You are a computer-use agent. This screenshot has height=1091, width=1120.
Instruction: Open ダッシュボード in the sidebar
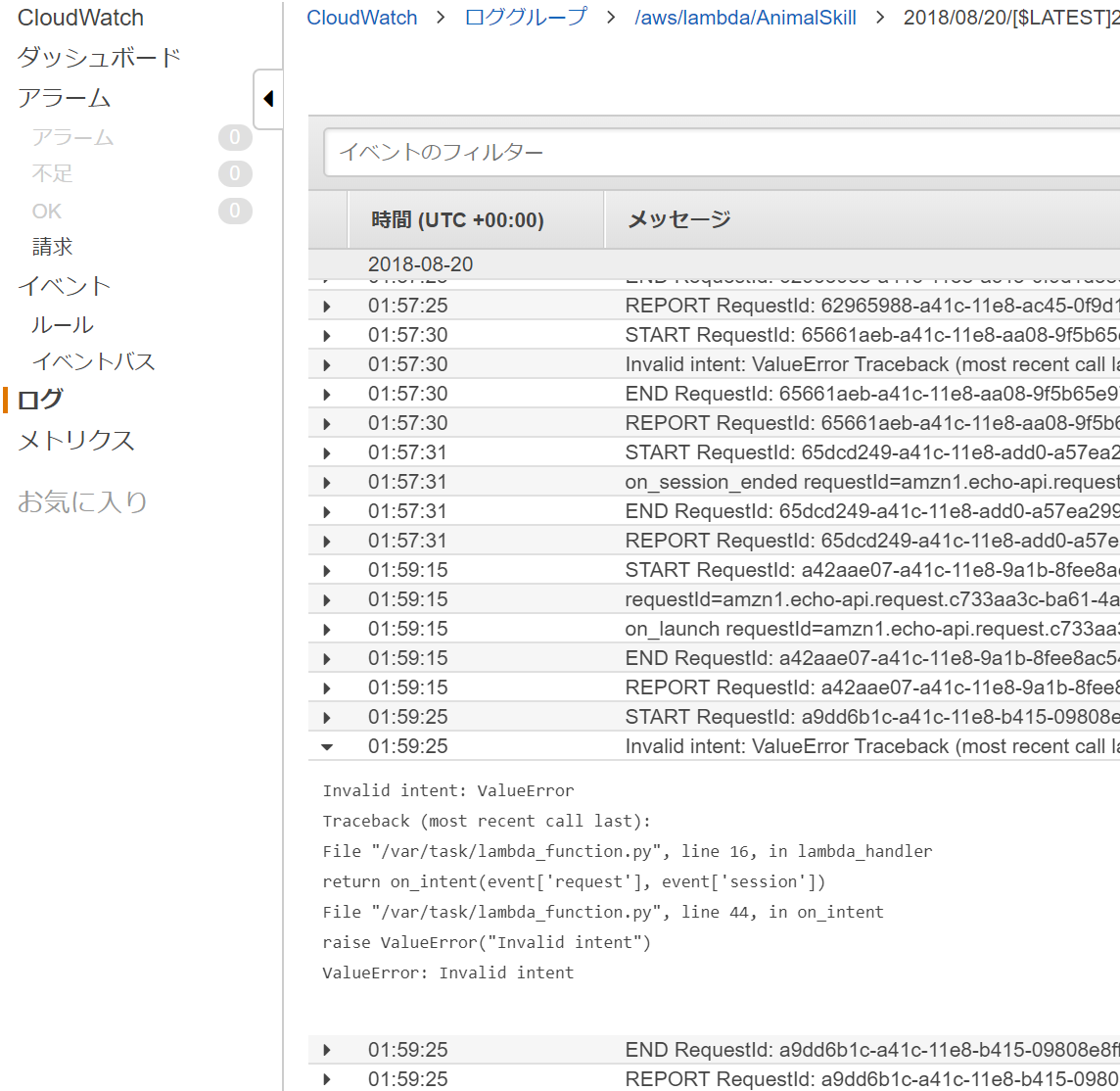coord(99,57)
